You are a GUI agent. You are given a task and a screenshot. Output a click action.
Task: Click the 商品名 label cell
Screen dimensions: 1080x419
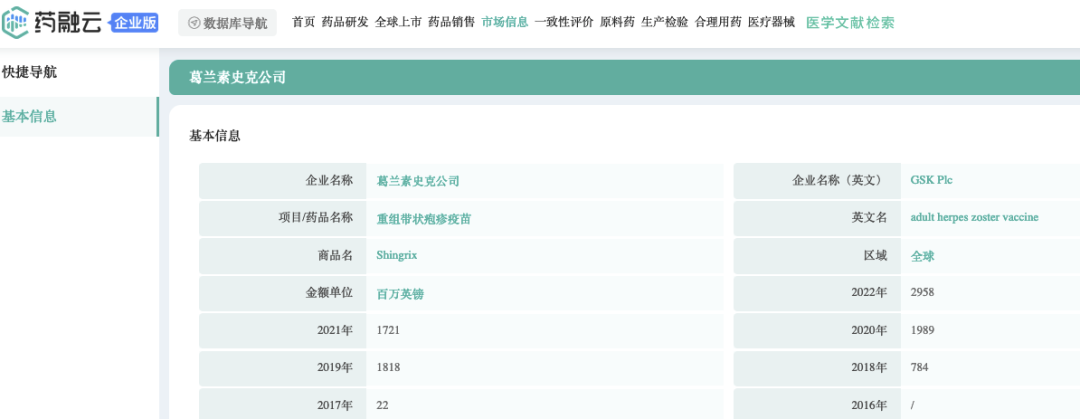coord(282,256)
